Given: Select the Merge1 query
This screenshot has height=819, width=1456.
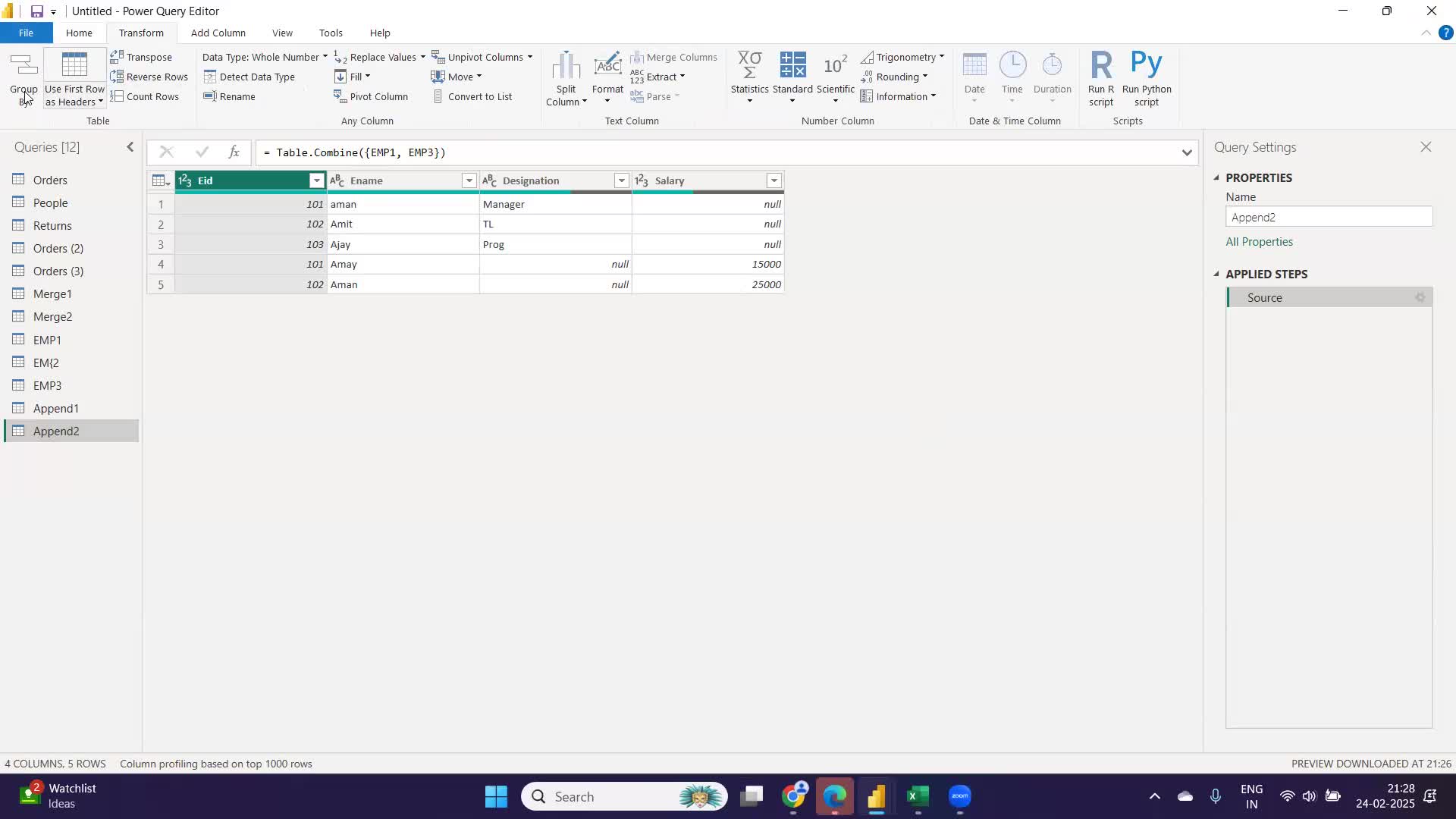Looking at the screenshot, I should (71, 293).
